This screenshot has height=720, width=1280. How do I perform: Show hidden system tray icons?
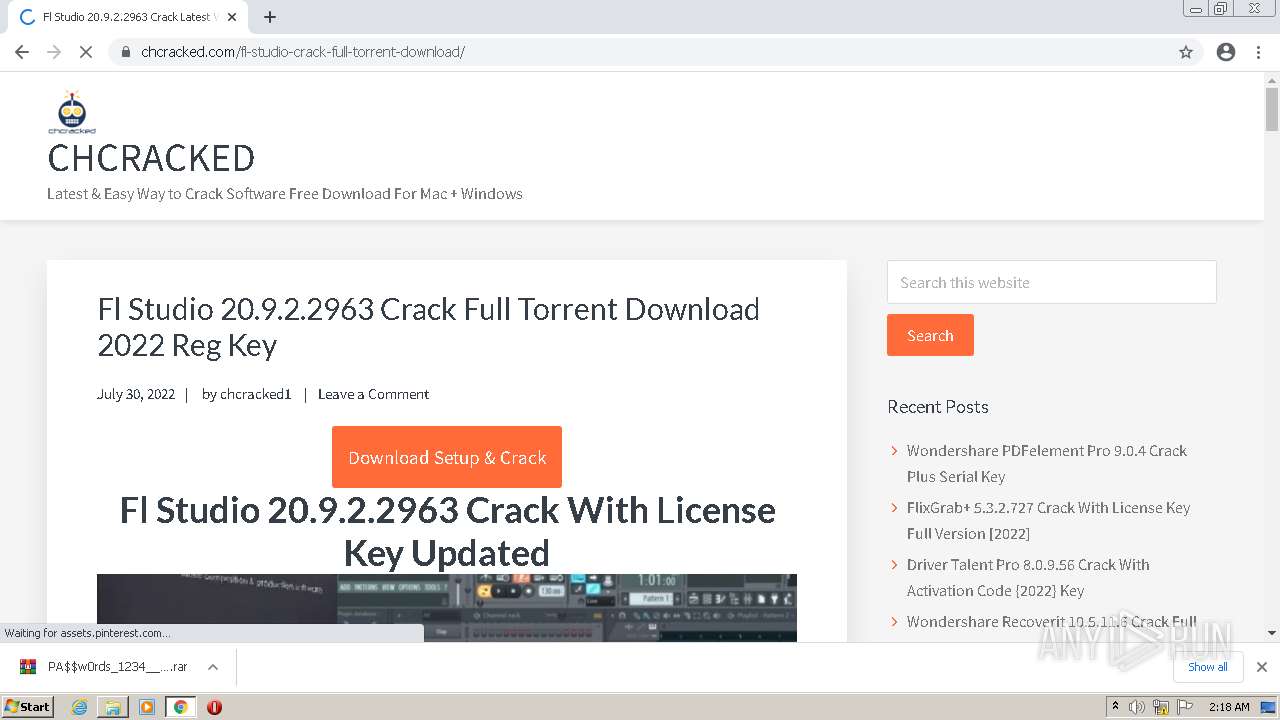1115,707
